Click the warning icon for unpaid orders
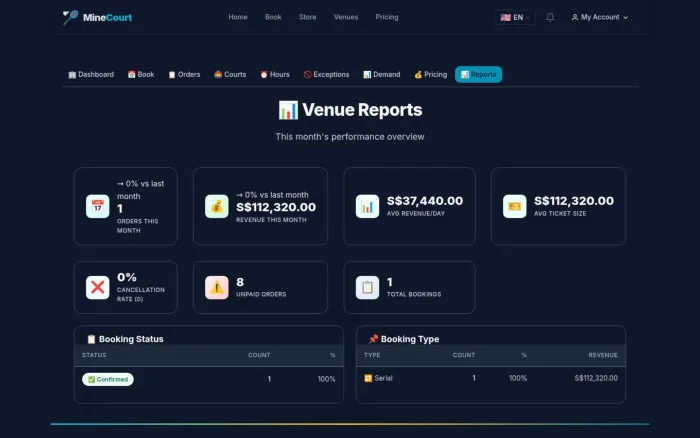Viewport: 700px width, 438px height. coord(217,288)
